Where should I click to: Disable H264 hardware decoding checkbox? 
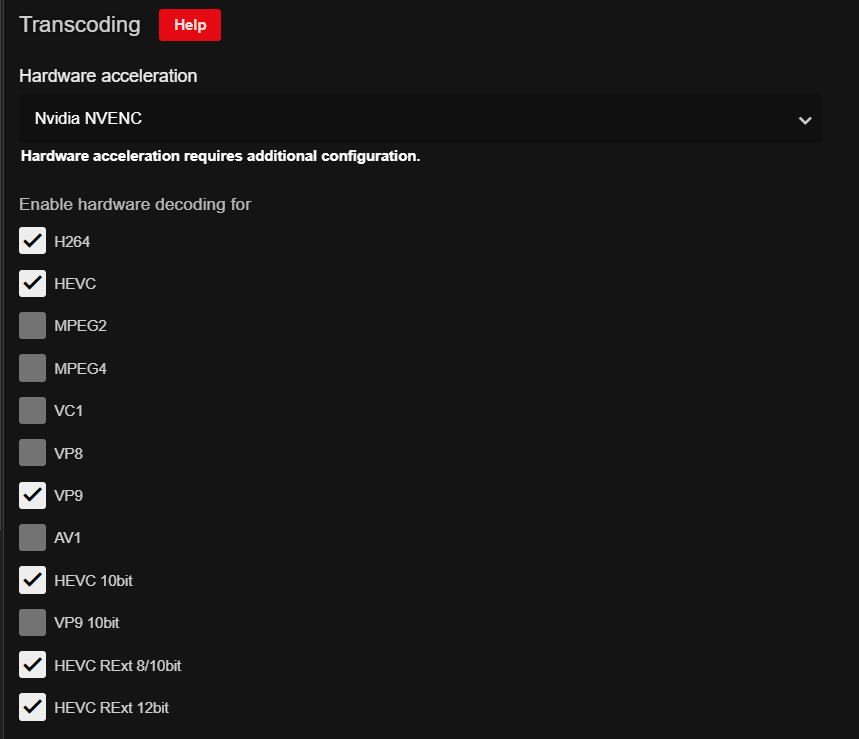(33, 241)
